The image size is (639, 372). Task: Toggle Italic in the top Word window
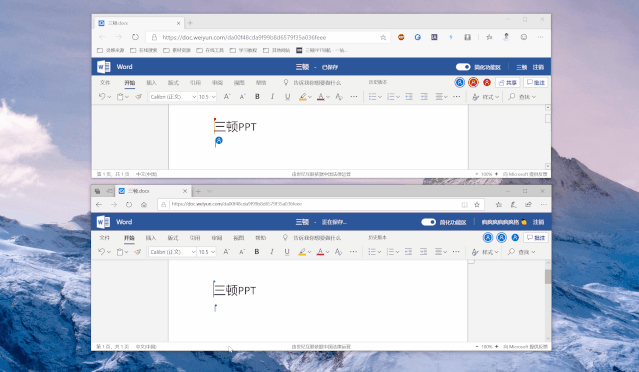(x=272, y=97)
